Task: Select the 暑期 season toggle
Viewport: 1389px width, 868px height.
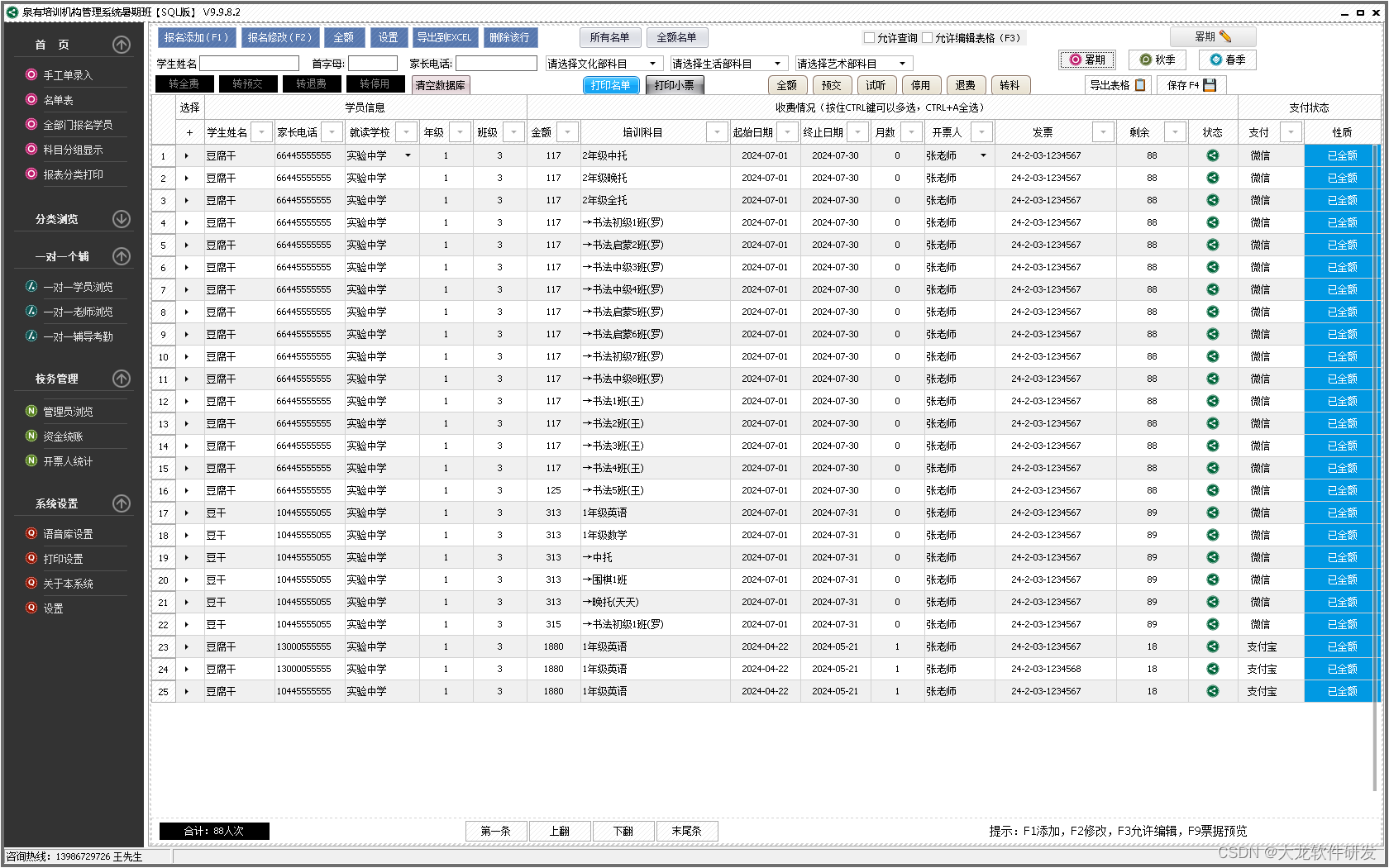Action: coord(1087,60)
